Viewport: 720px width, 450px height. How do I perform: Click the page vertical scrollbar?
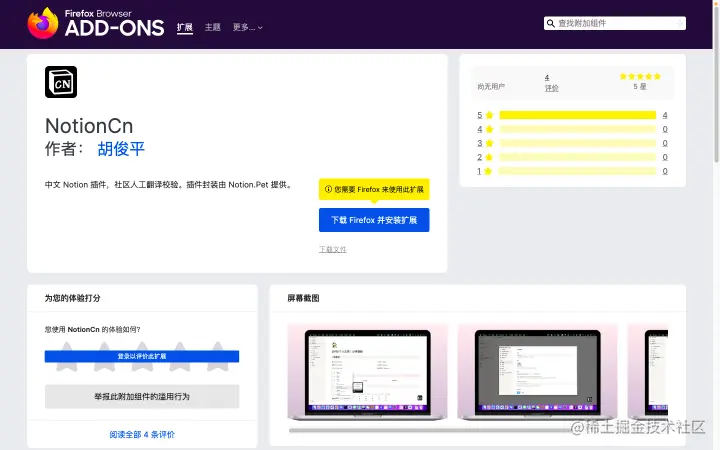tap(716, 83)
